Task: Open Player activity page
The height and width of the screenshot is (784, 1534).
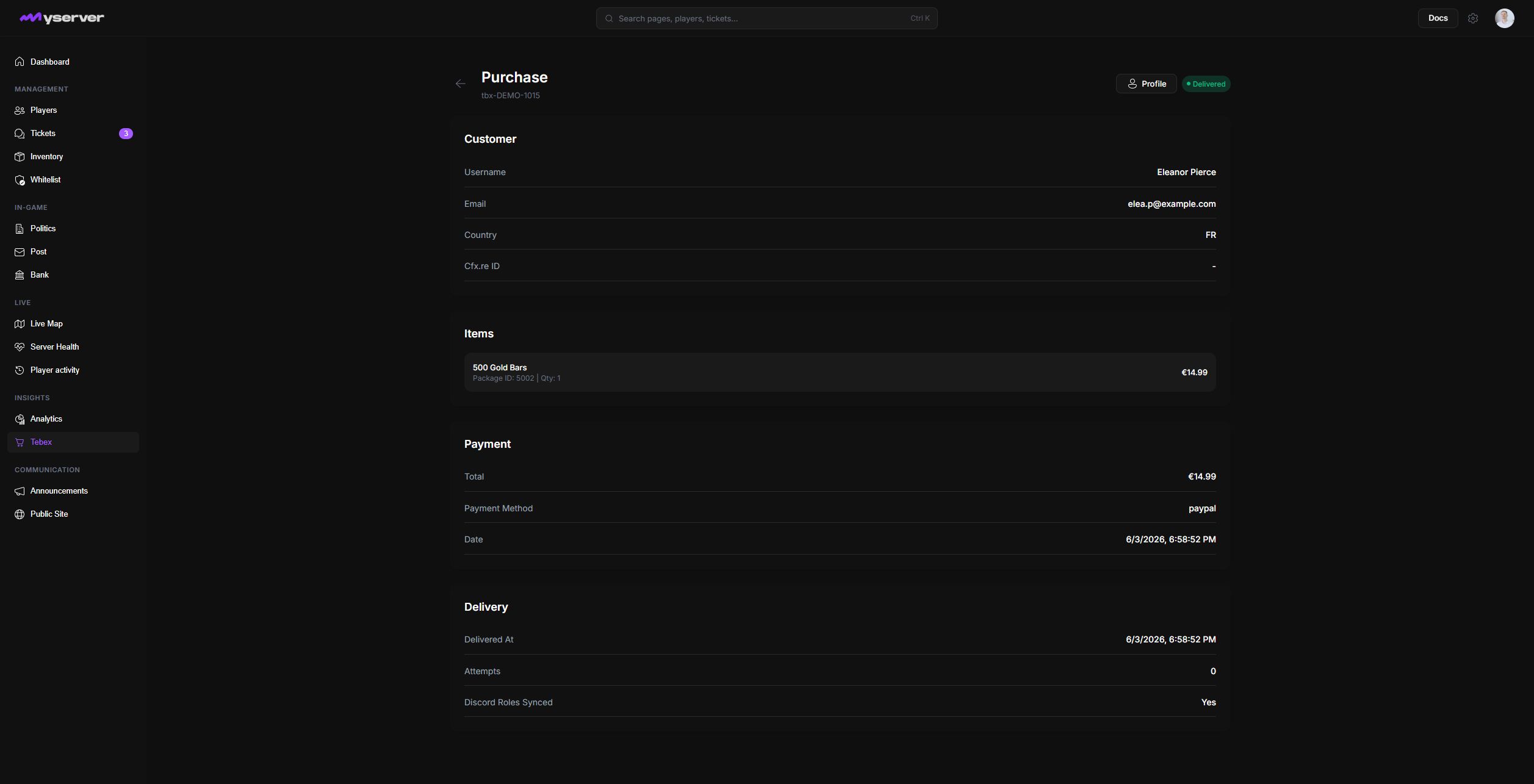Action: click(73, 370)
